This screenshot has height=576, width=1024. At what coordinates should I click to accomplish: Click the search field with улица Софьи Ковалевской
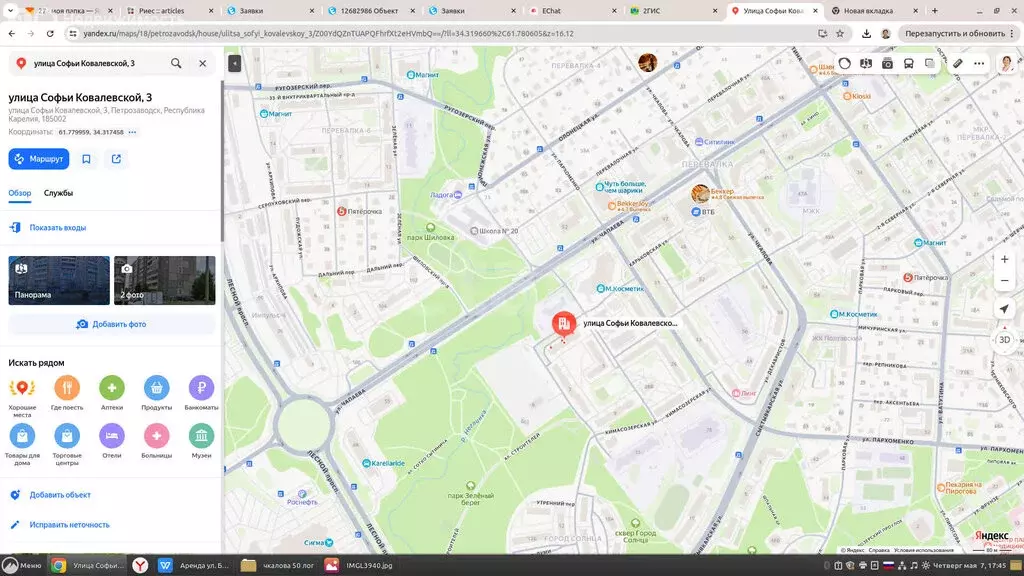point(98,63)
